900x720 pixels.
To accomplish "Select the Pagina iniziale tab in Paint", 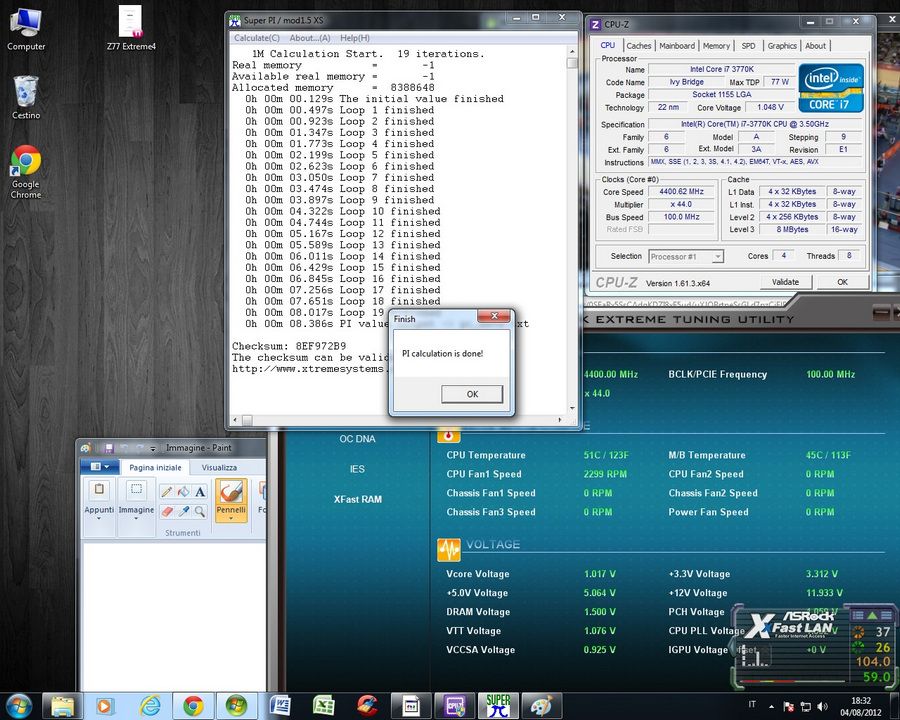I will coord(155,467).
